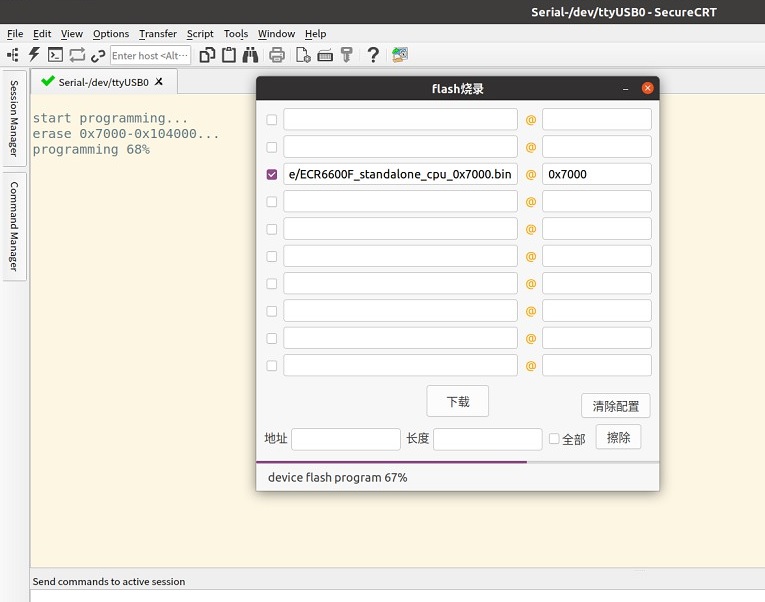Expand the Command Manager side panel
The image size is (765, 602).
(x=14, y=225)
